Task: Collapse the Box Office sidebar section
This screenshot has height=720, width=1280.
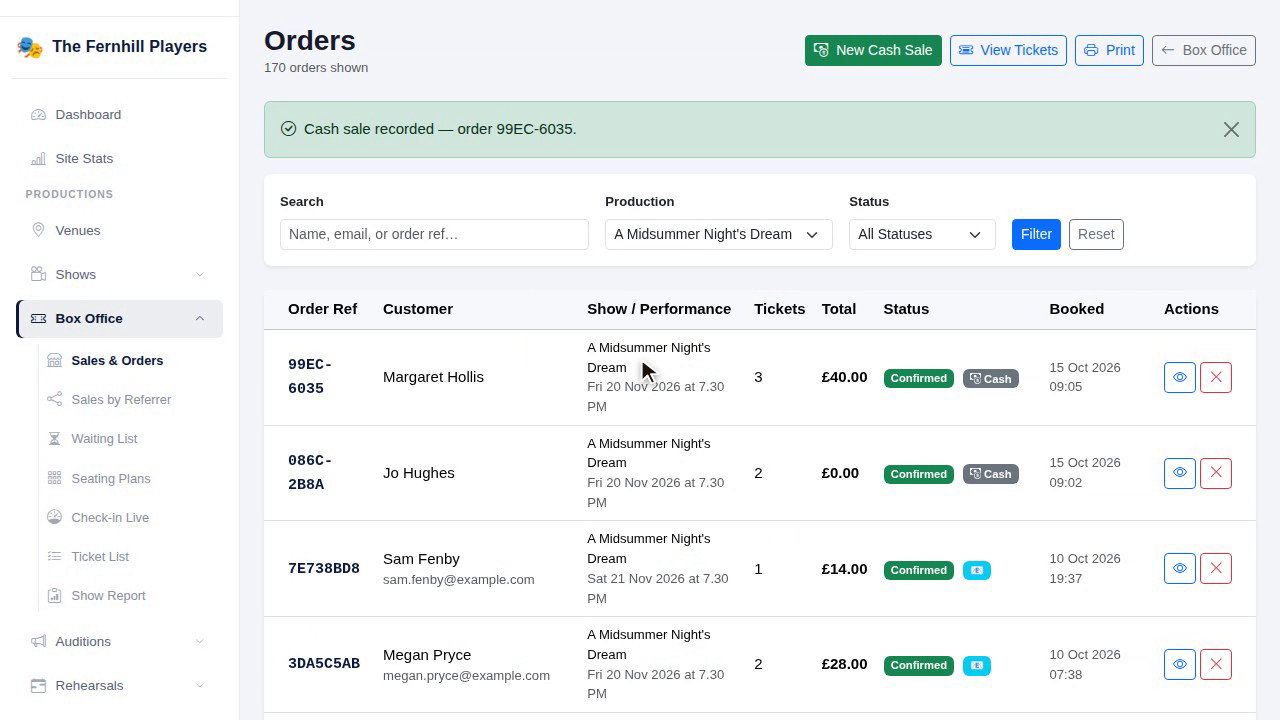Action: 119,319
